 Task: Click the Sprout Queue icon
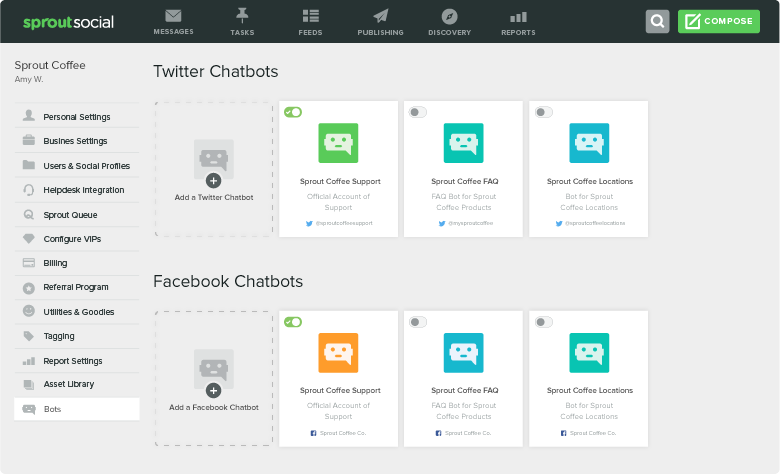pos(29,214)
